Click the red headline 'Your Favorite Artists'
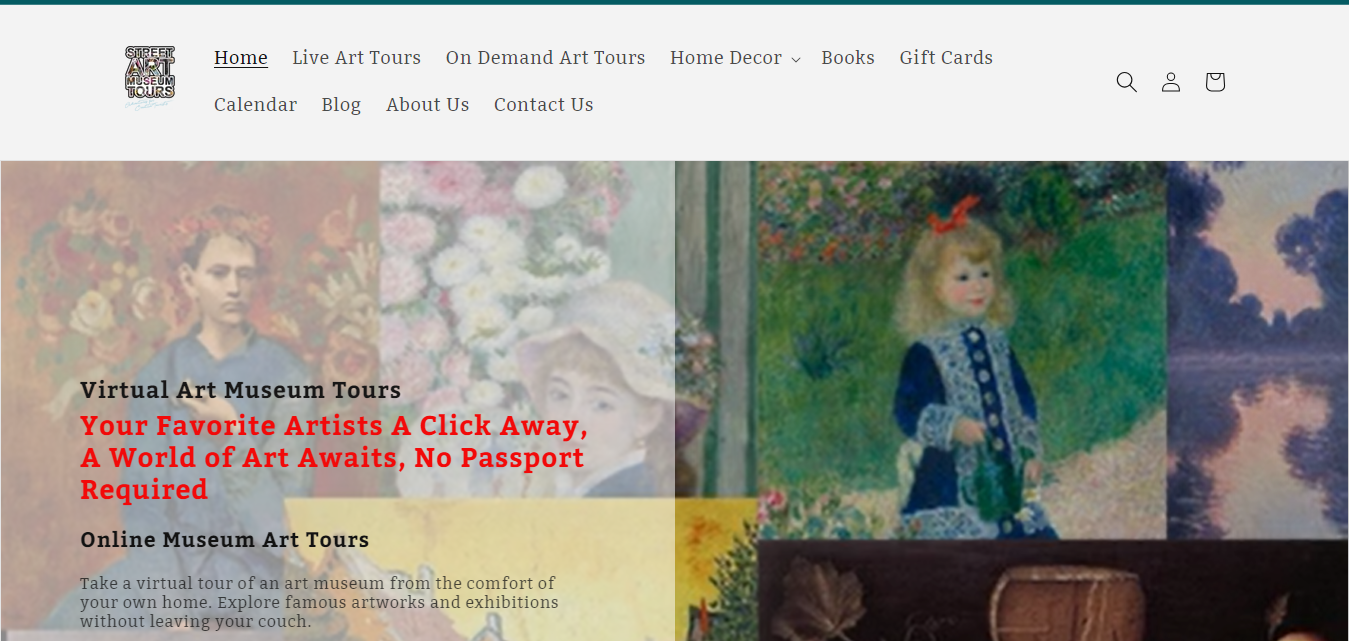Viewport: 1349px width, 641px height. [x=334, y=457]
